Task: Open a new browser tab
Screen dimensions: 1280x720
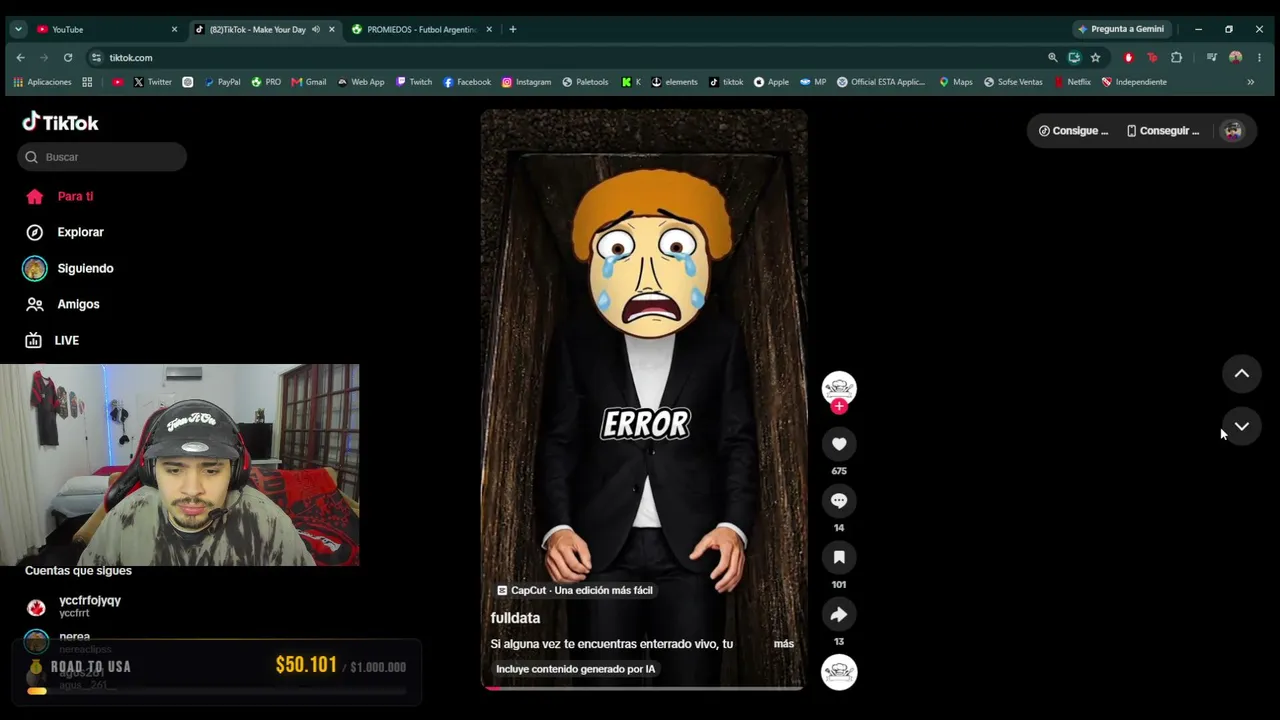Action: click(513, 29)
